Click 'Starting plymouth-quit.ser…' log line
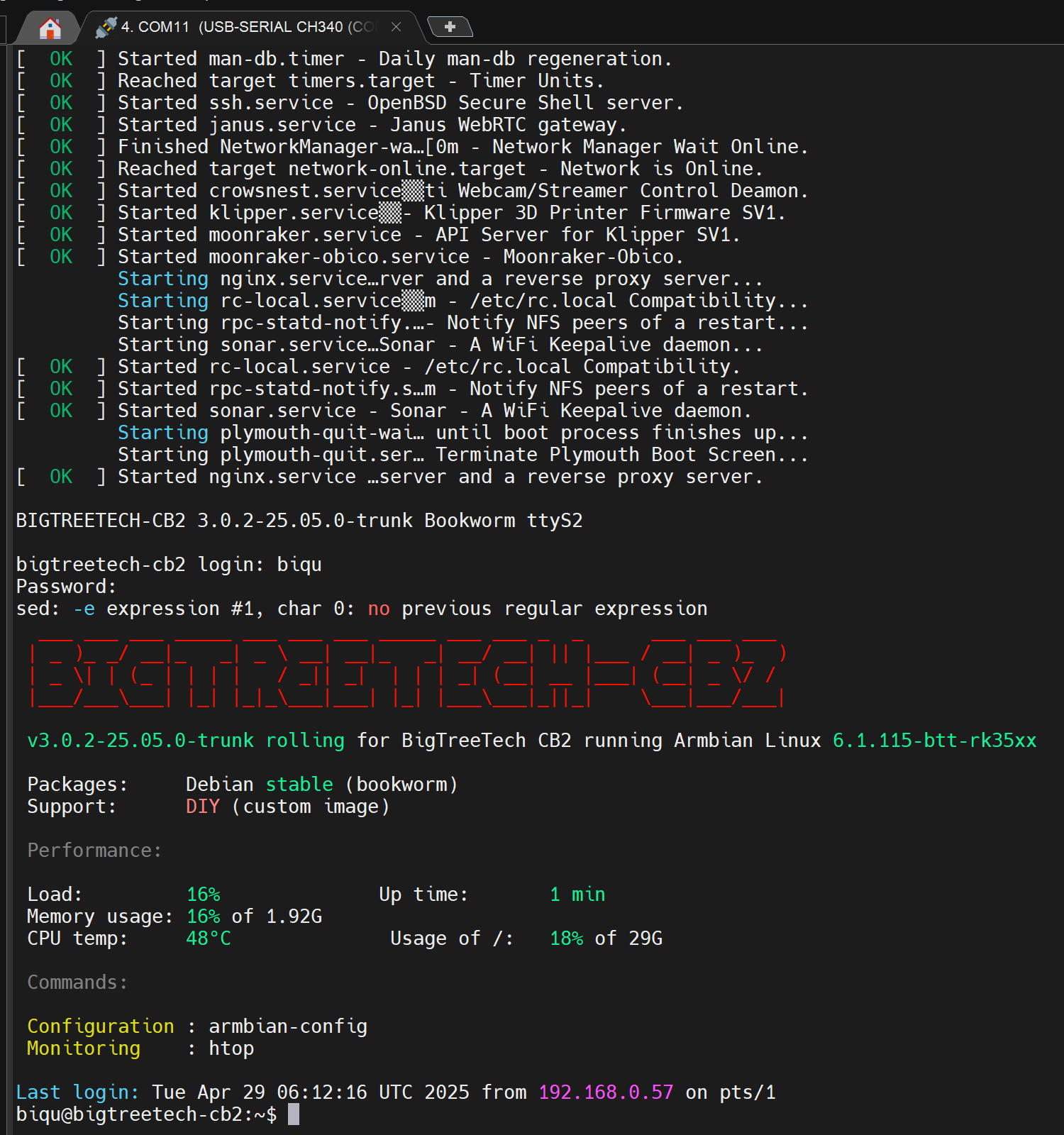 point(464,455)
